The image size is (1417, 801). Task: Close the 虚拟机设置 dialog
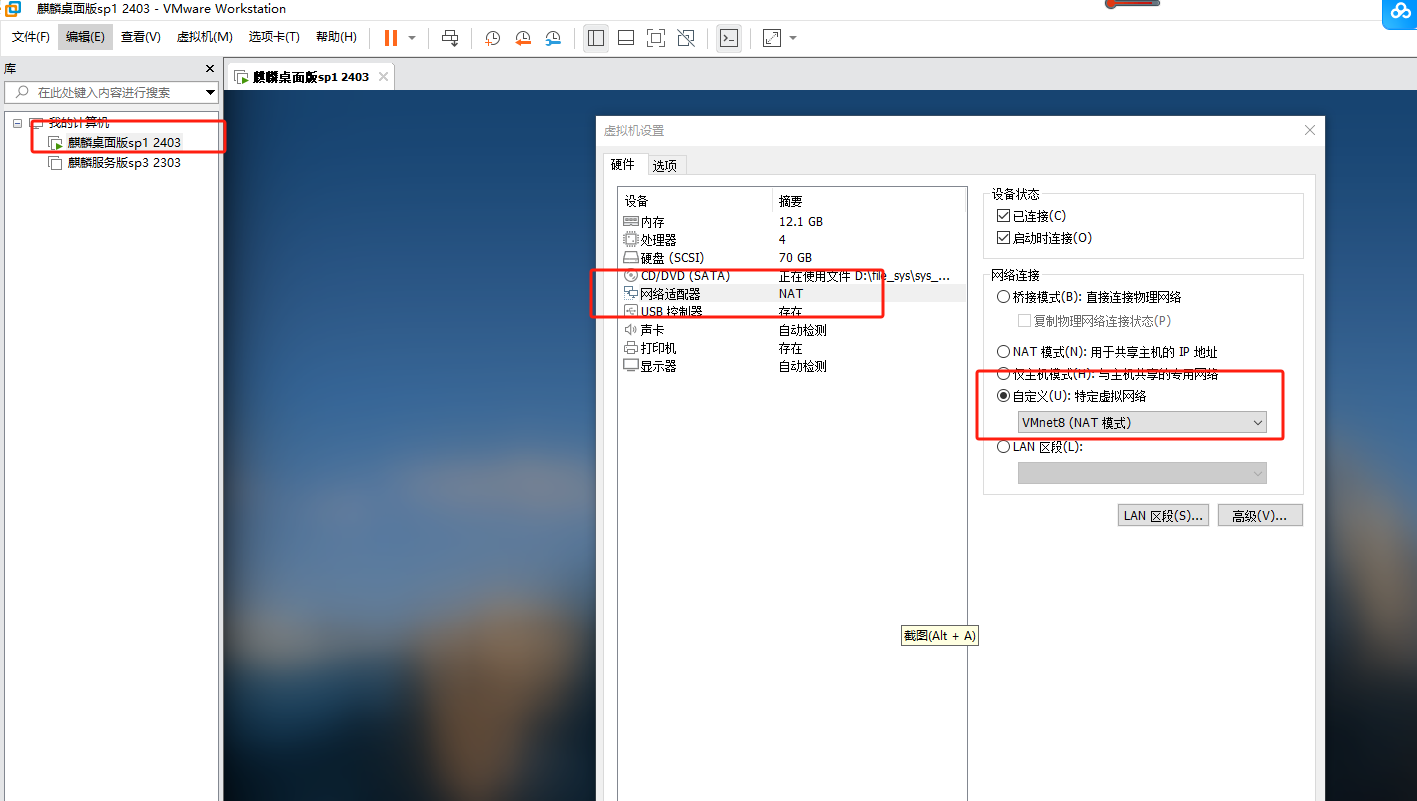1310,130
